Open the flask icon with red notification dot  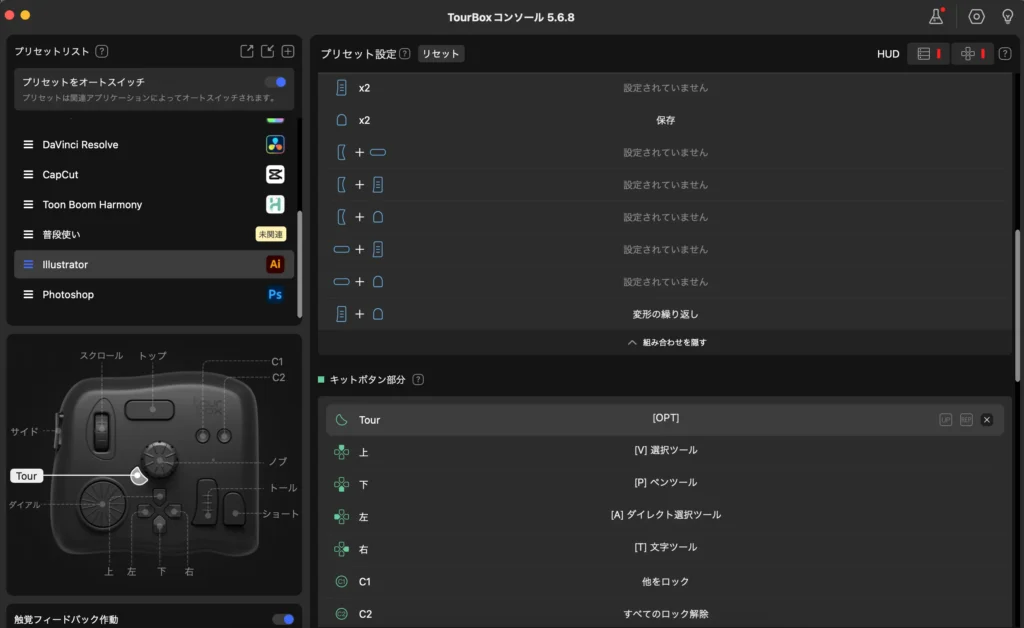pos(936,16)
